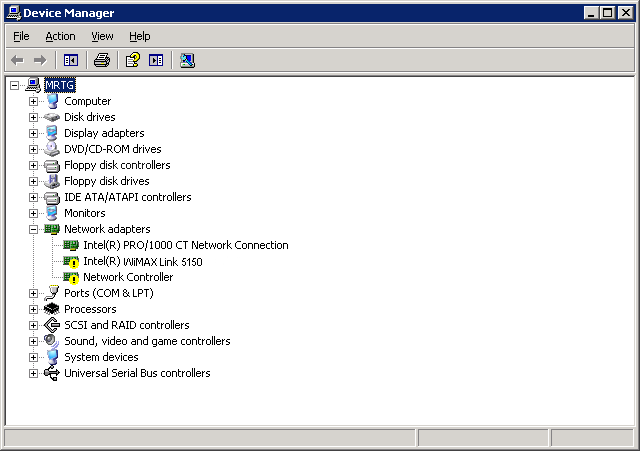
Task: Select Intel(R) WiMAX Link 5150 device
Action: pos(143,262)
